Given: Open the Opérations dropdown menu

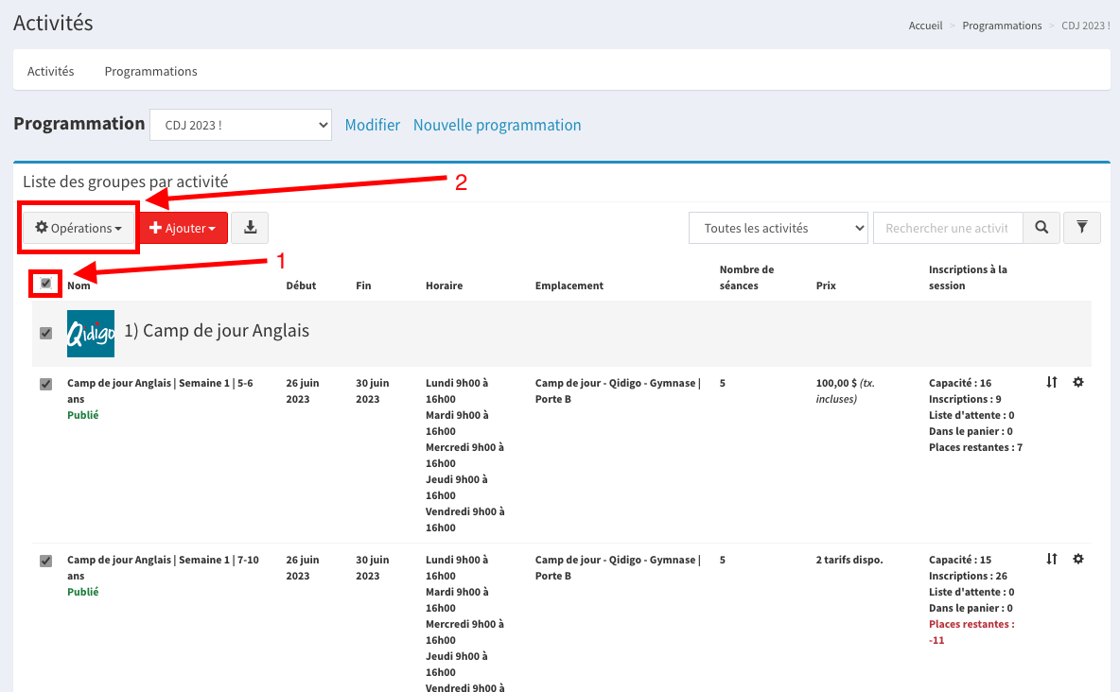Looking at the screenshot, I should [79, 228].
